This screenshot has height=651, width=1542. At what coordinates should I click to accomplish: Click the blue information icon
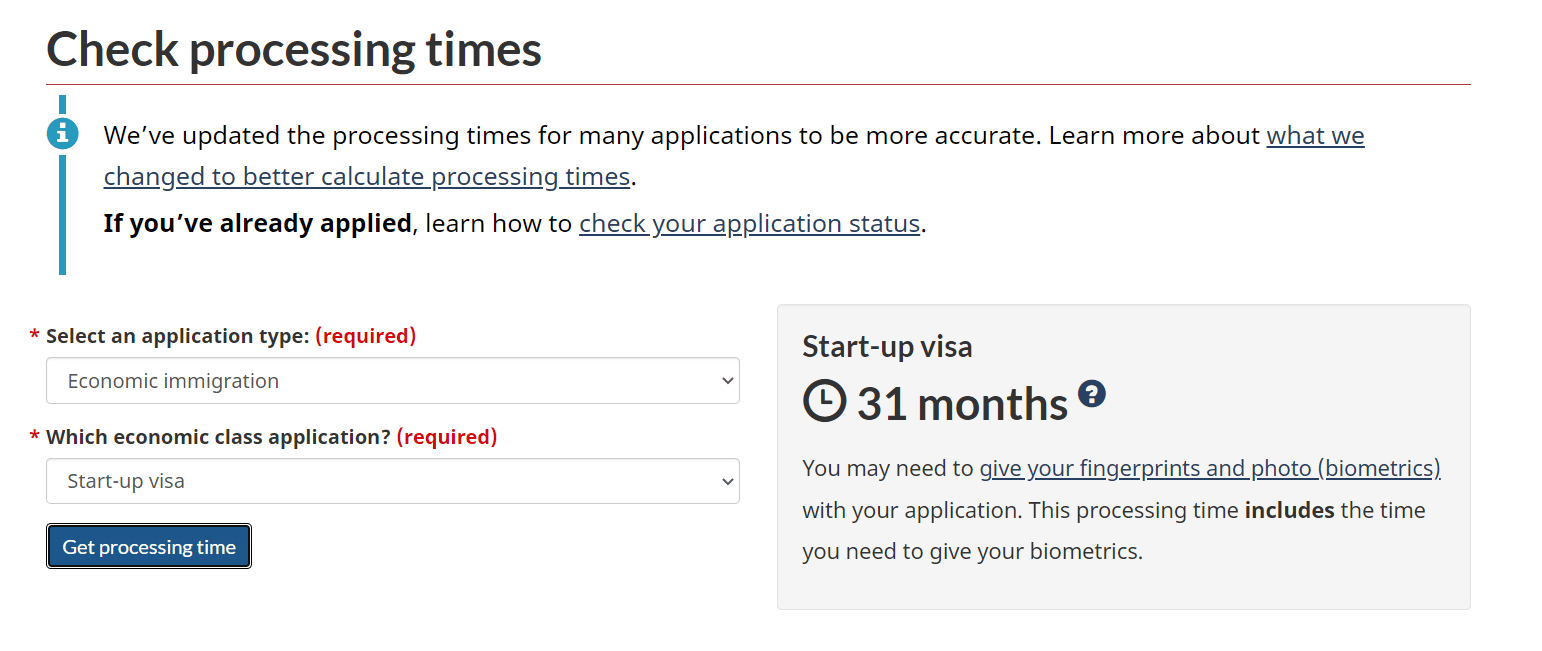point(62,133)
